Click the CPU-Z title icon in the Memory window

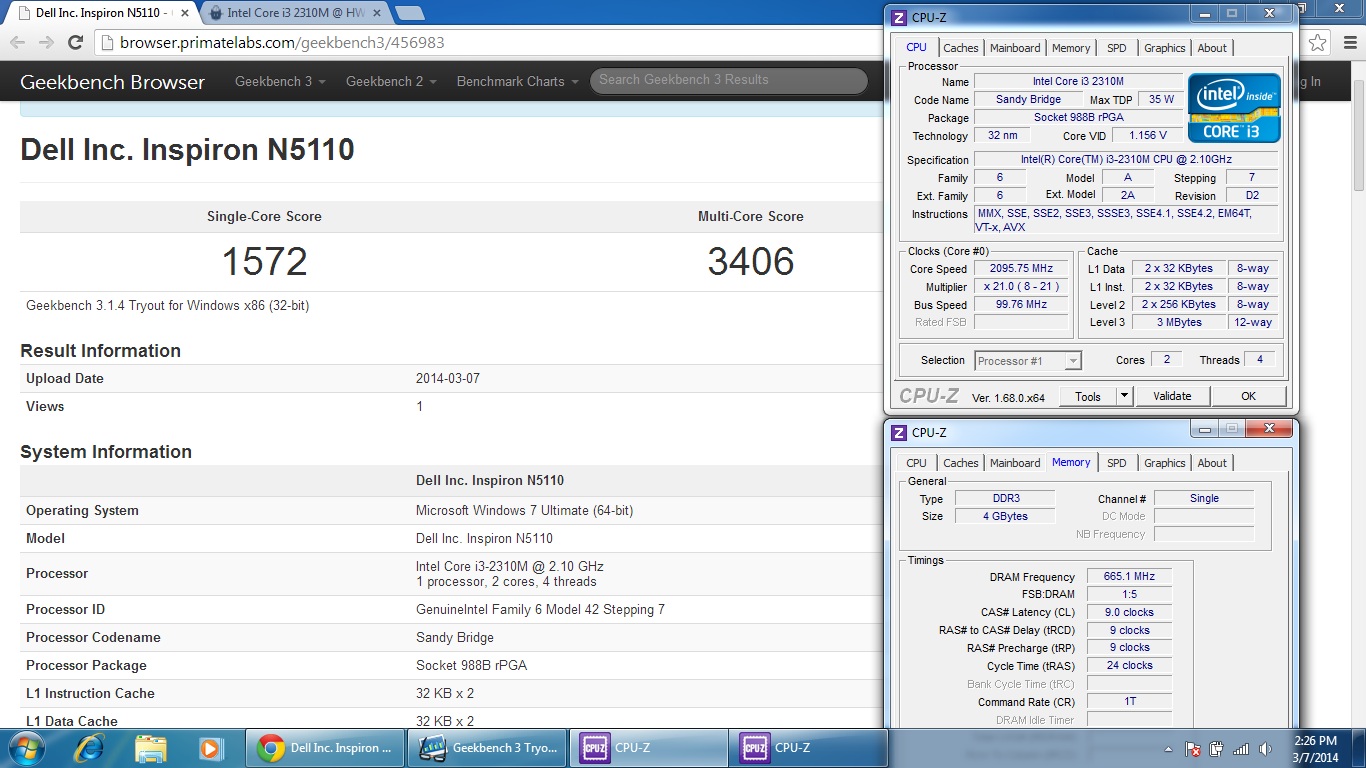coord(899,432)
